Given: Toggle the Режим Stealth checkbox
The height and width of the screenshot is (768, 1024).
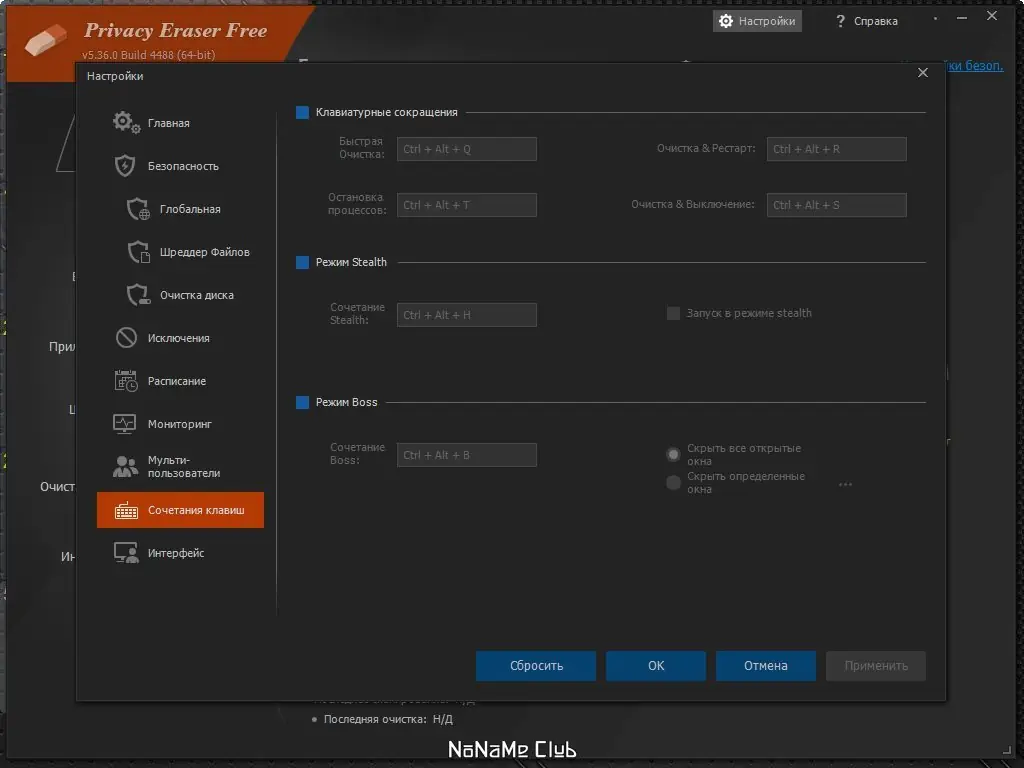Looking at the screenshot, I should (302, 263).
